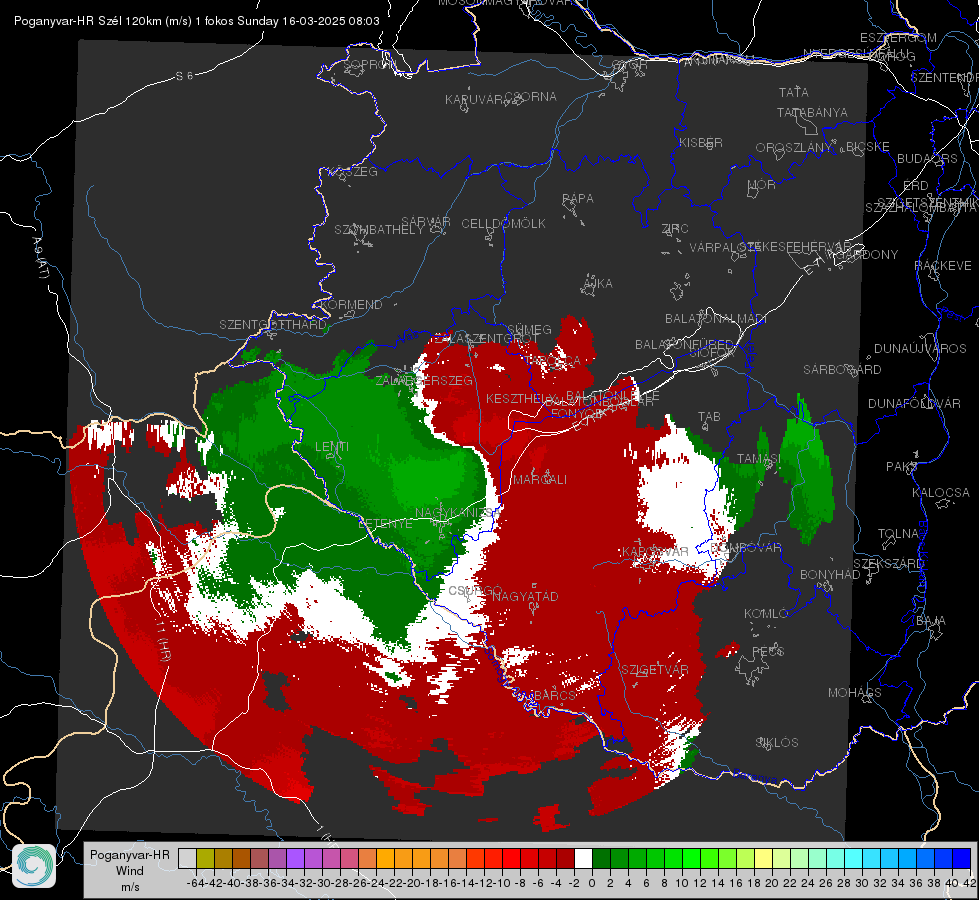The height and width of the screenshot is (900, 979).
Task: Click the ZIRC label
Action: pos(675,229)
